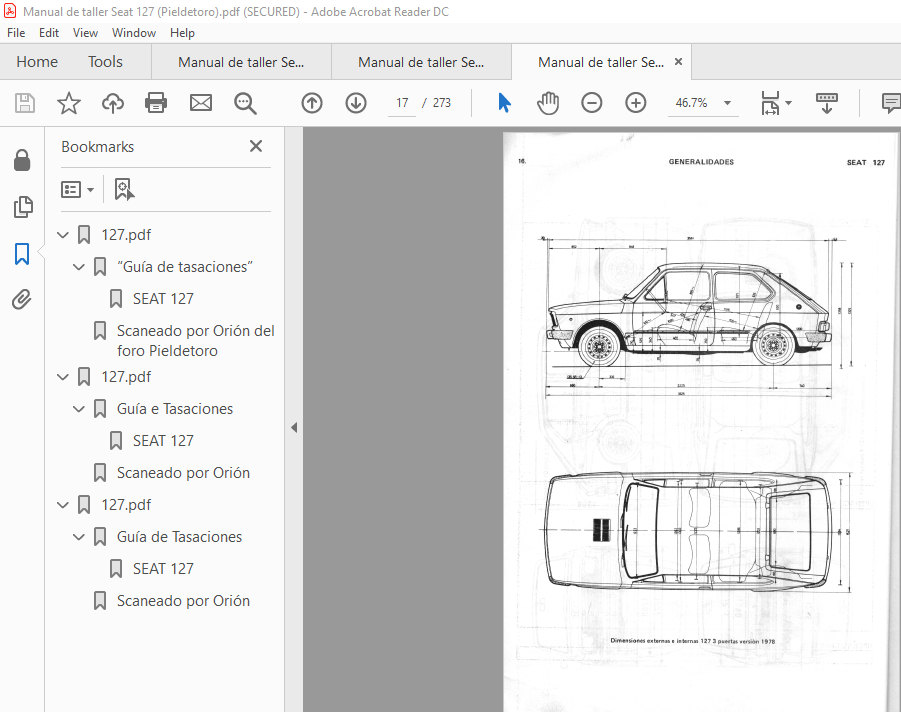Send file by email envelope icon
901x712 pixels.
[201, 103]
